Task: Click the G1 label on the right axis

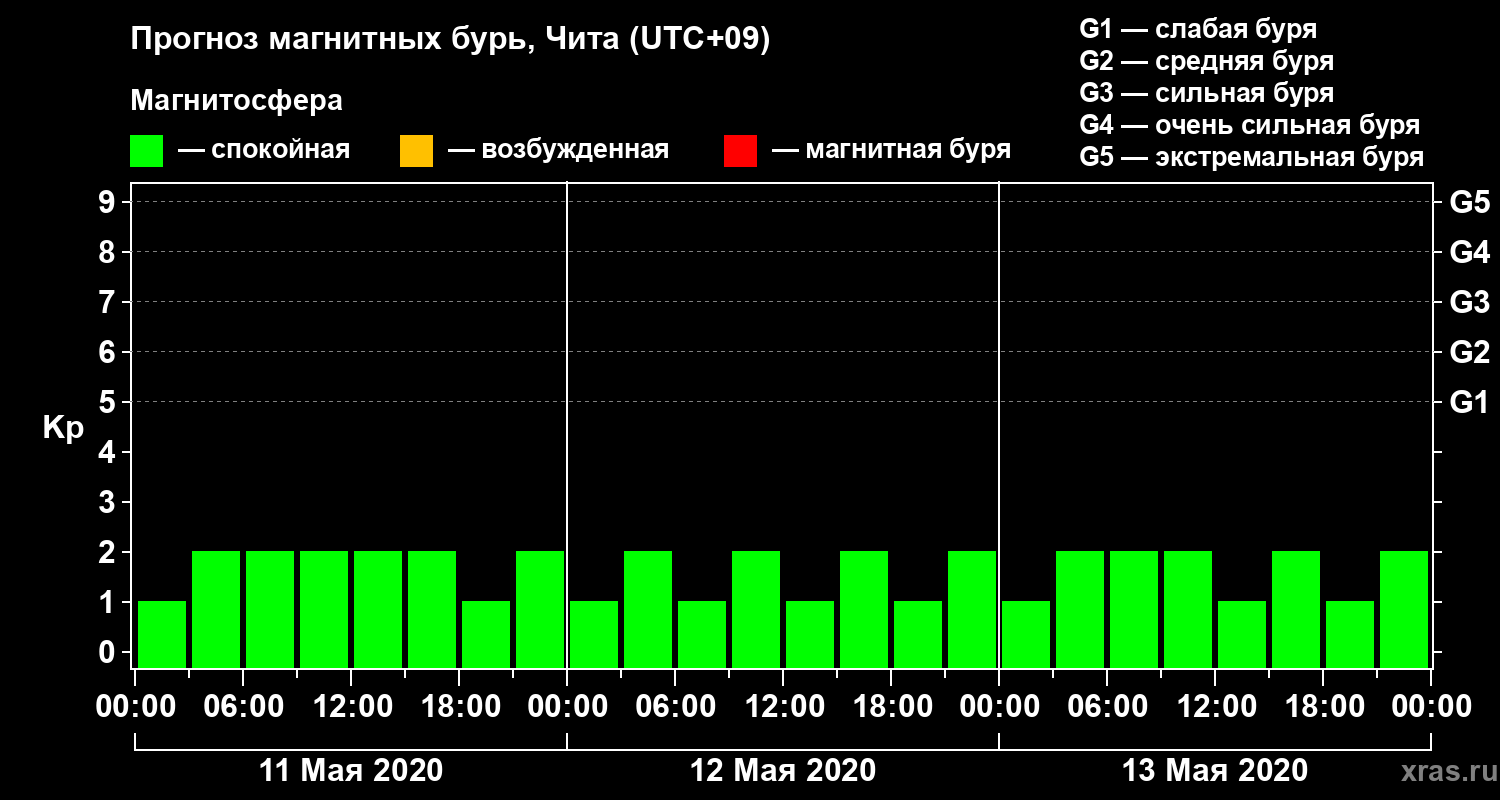Action: (1469, 402)
